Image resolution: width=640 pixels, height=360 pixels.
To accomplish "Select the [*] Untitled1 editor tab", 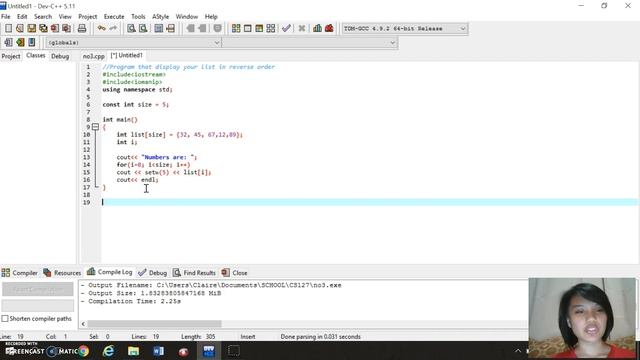I will tap(127, 56).
